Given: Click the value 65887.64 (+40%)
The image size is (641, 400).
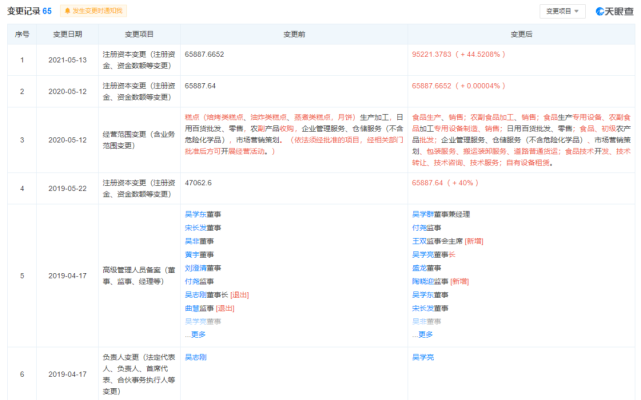Looking at the screenshot, I should coord(445,183).
